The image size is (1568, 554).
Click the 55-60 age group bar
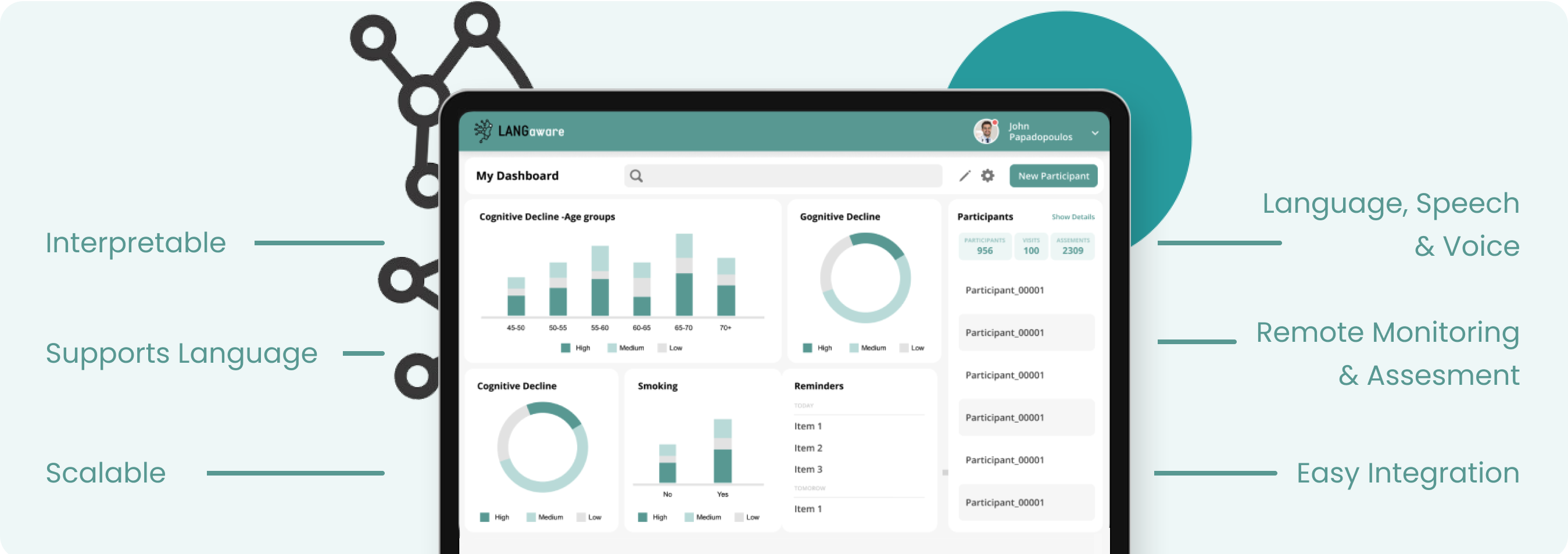[x=600, y=281]
